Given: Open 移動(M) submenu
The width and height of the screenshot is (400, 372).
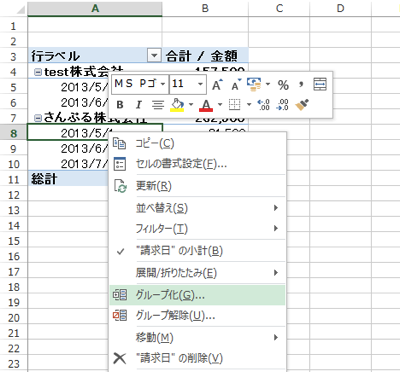Looking at the screenshot, I should click(198, 338).
